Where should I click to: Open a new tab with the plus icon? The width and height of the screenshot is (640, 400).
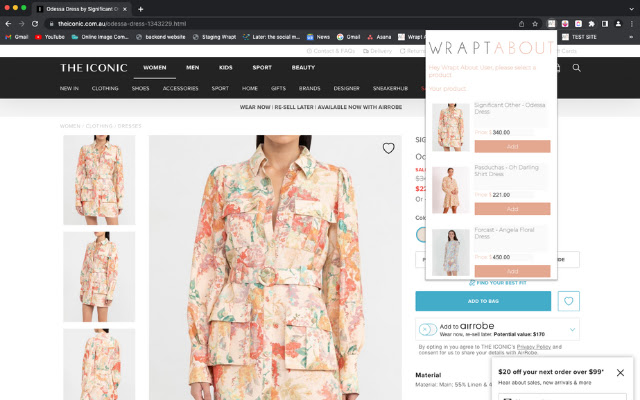pos(140,9)
